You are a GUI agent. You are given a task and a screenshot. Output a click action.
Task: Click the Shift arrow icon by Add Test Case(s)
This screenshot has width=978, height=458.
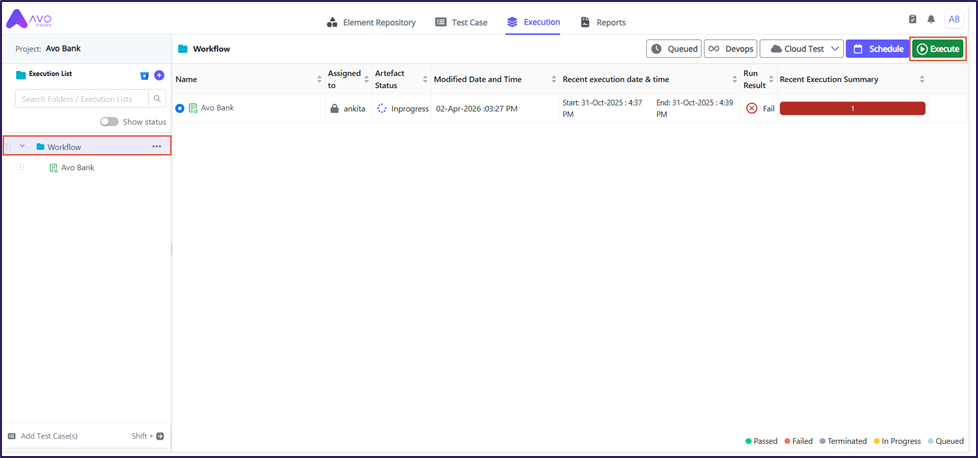tap(159, 436)
